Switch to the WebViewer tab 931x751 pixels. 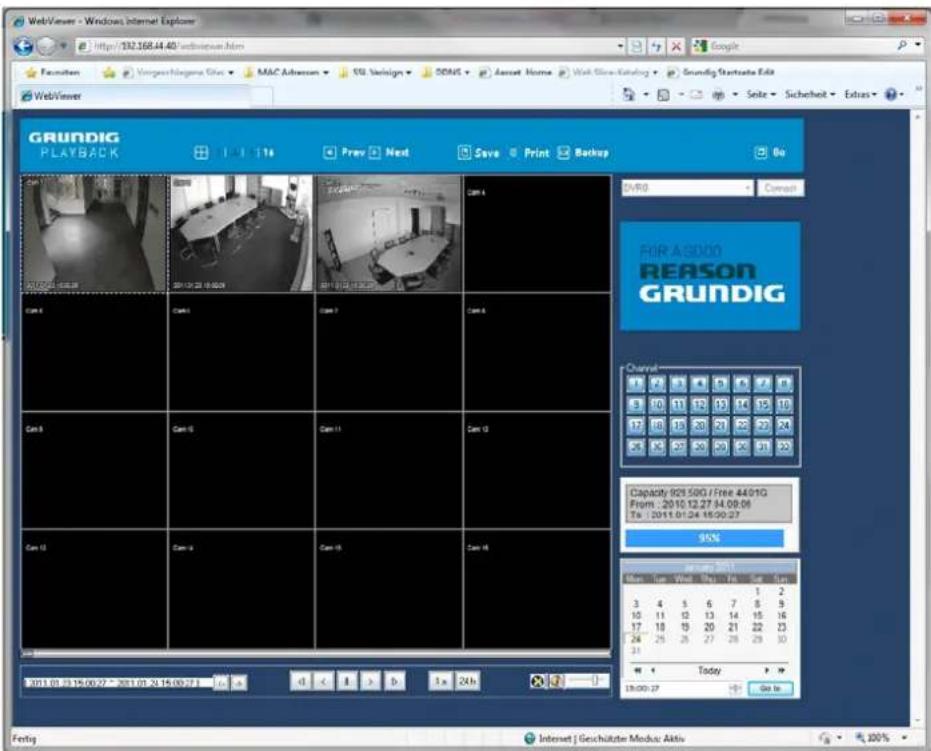point(135,96)
